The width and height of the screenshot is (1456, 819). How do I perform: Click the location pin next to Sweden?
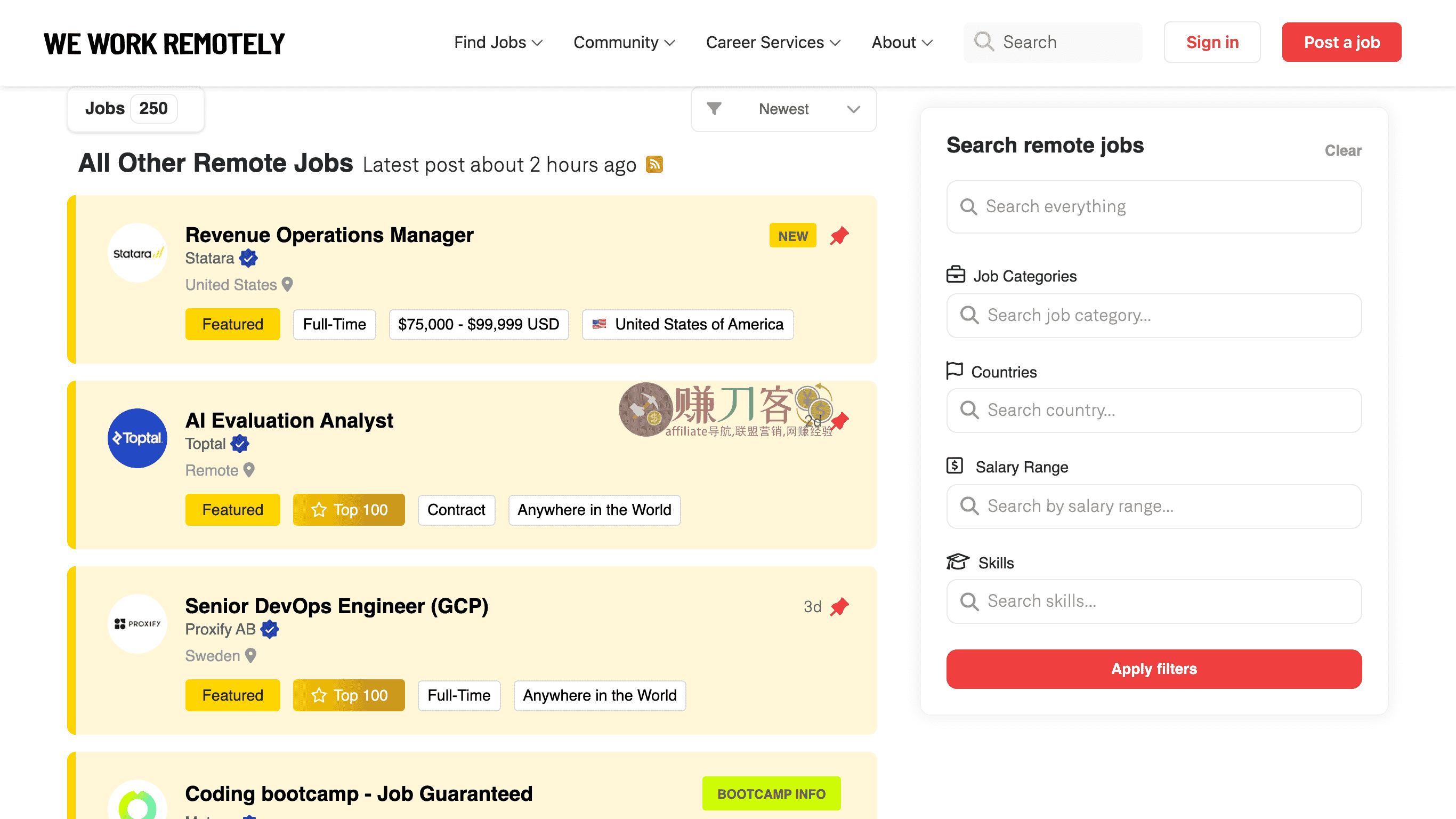coord(250,655)
